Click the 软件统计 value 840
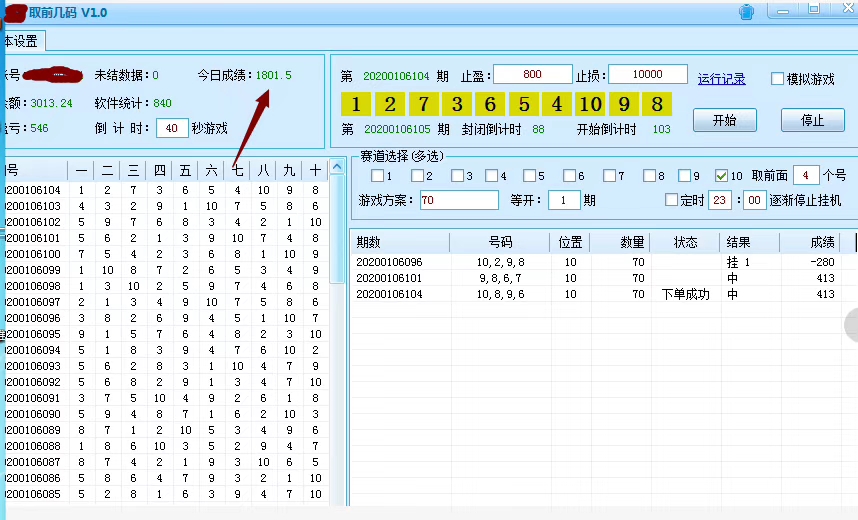 163,103
